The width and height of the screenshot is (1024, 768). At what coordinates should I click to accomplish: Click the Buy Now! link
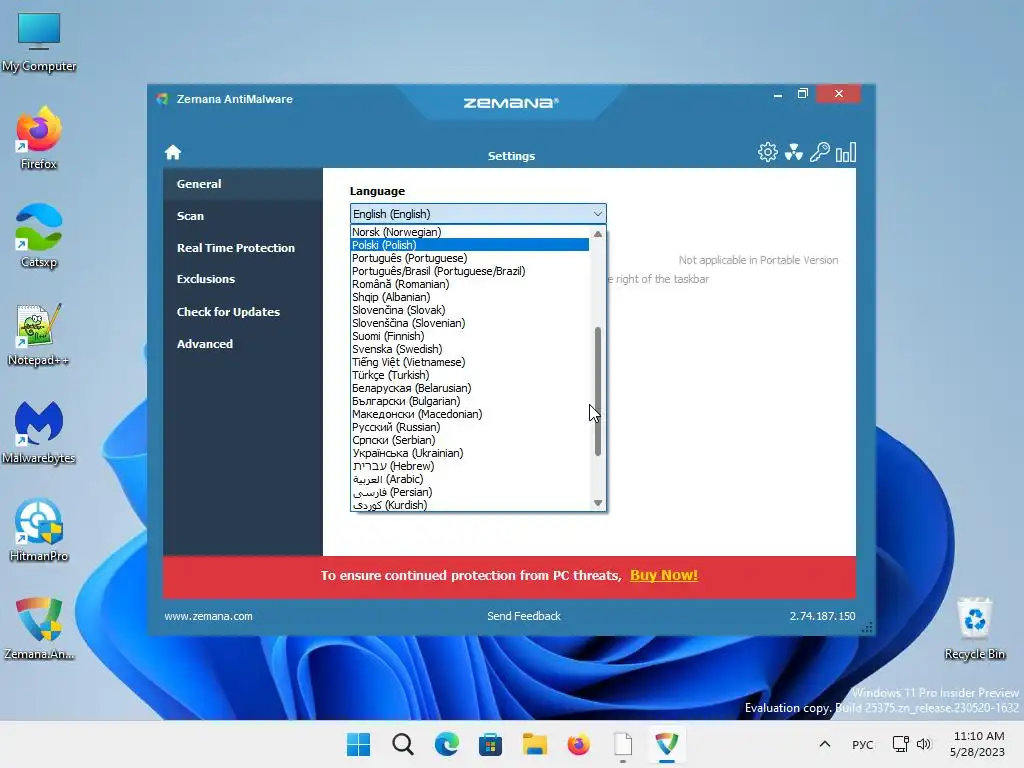(664, 575)
